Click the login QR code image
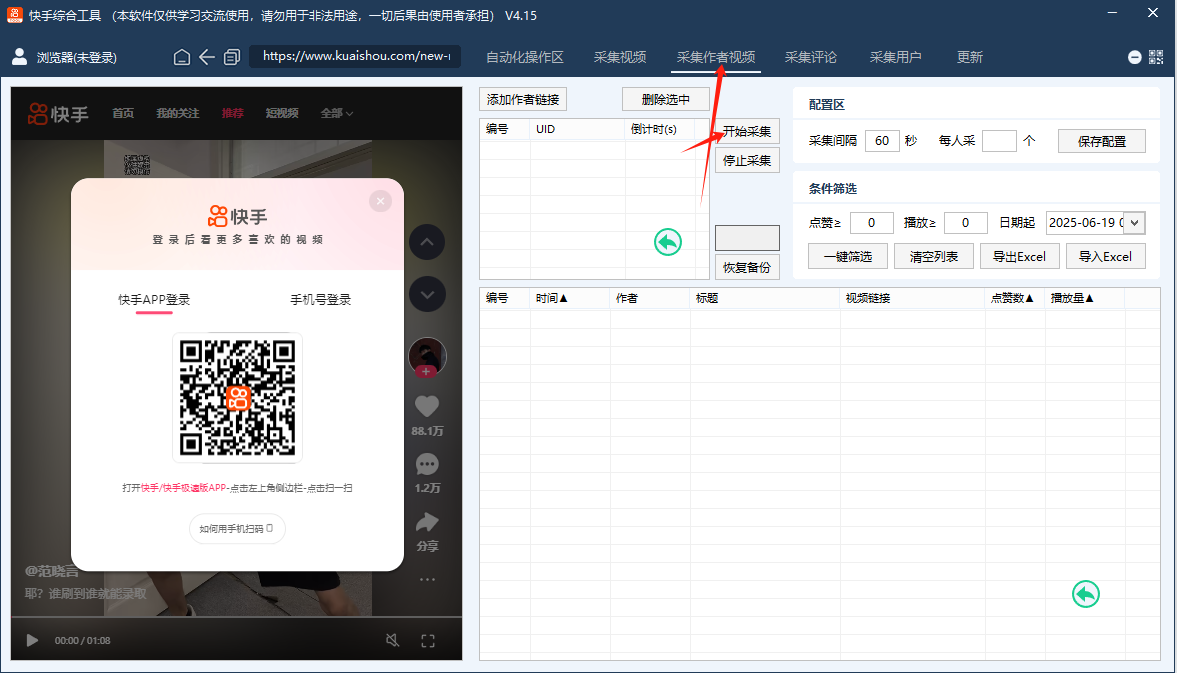The height and width of the screenshot is (673, 1177). tap(237, 398)
